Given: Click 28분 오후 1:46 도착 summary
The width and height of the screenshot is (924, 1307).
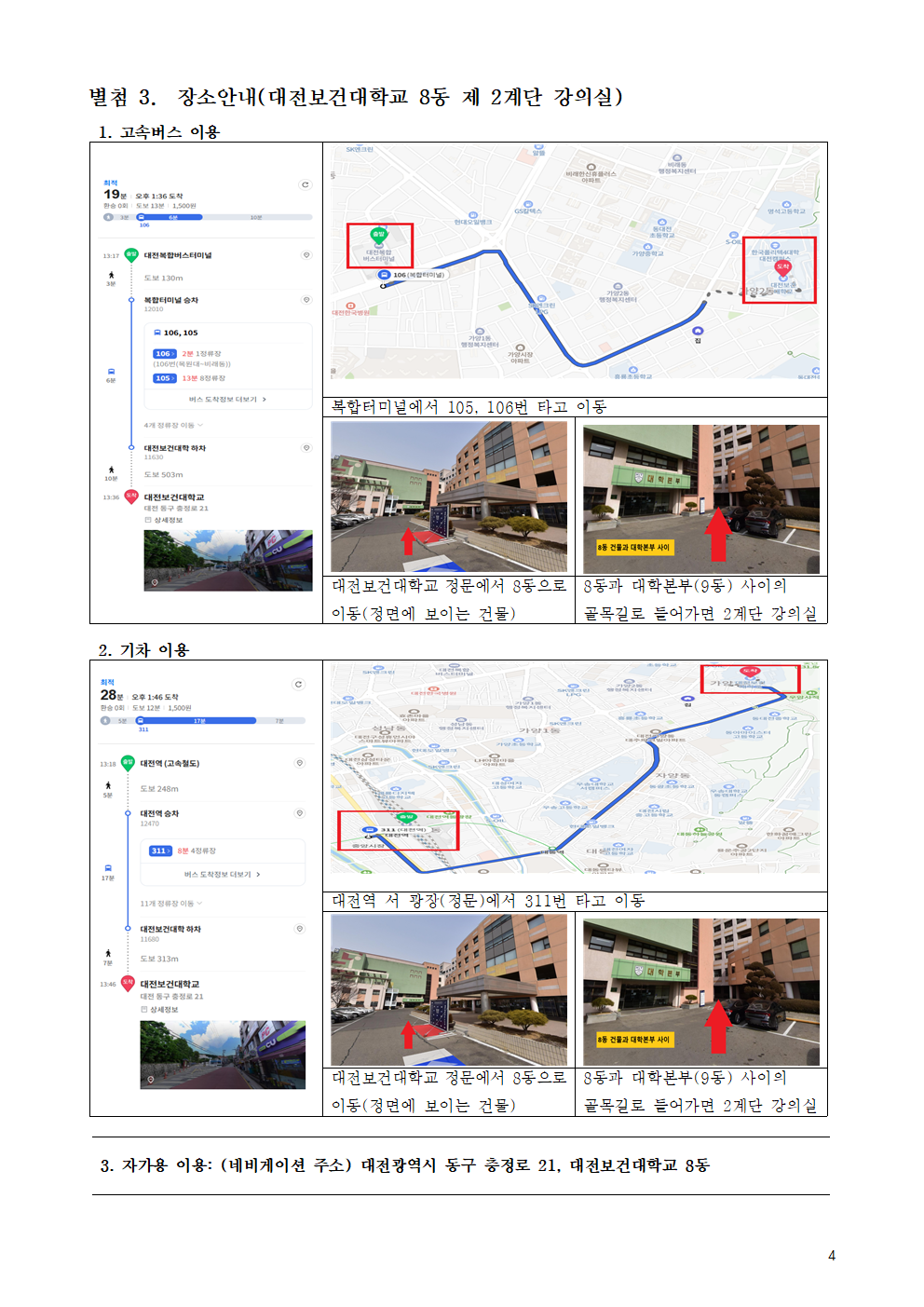Looking at the screenshot, I should 140,695.
